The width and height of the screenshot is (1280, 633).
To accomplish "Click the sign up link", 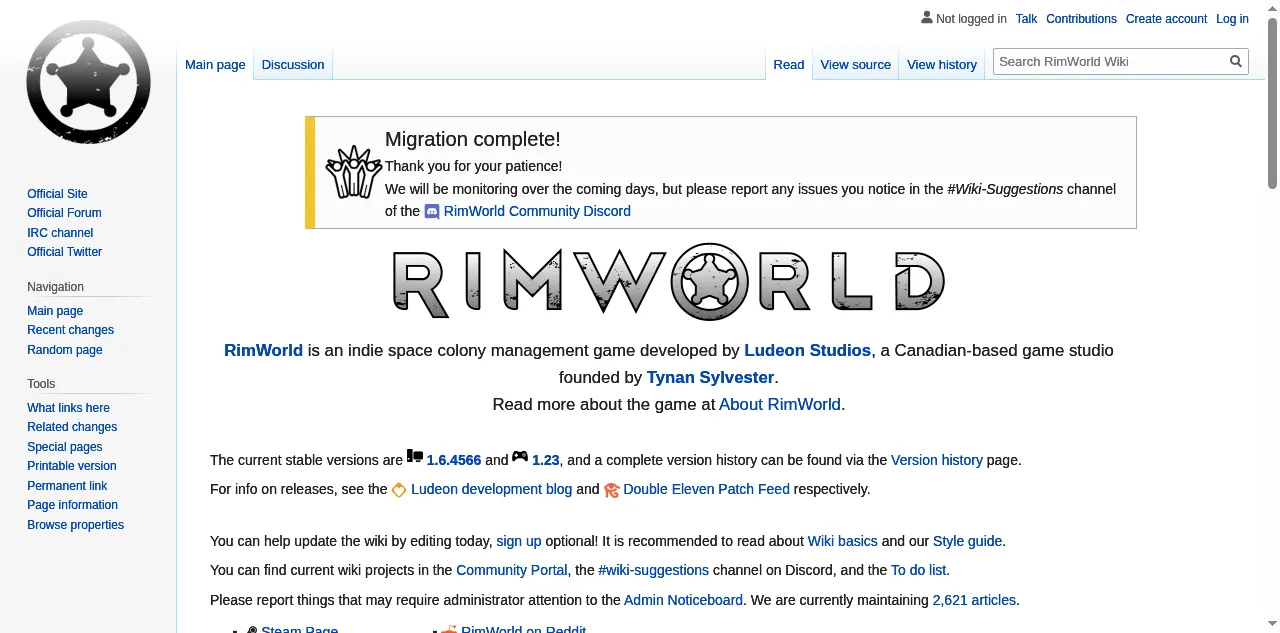I will pyautogui.click(x=519, y=541).
